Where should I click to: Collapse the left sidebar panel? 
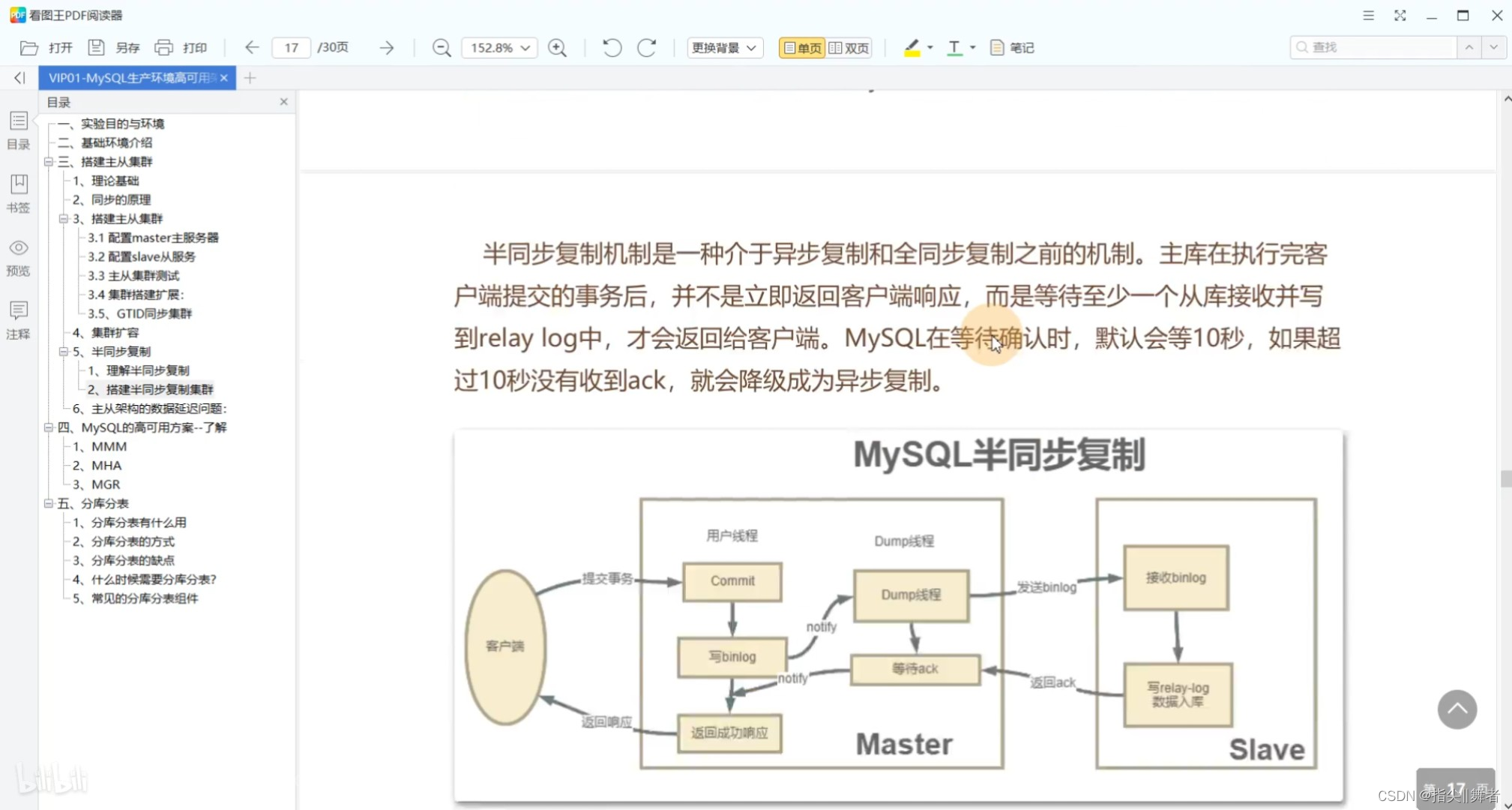[19, 78]
